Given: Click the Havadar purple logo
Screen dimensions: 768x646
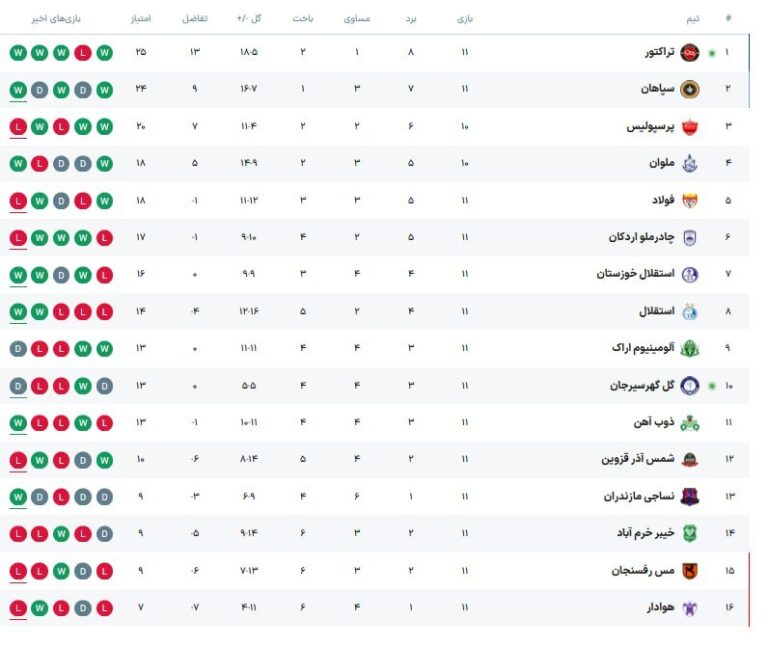Looking at the screenshot, I should pos(690,608).
